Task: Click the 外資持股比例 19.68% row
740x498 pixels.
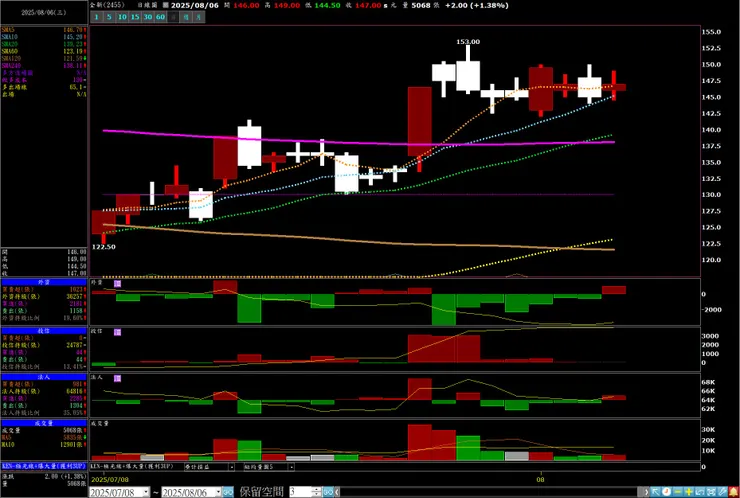Action: click(44, 318)
